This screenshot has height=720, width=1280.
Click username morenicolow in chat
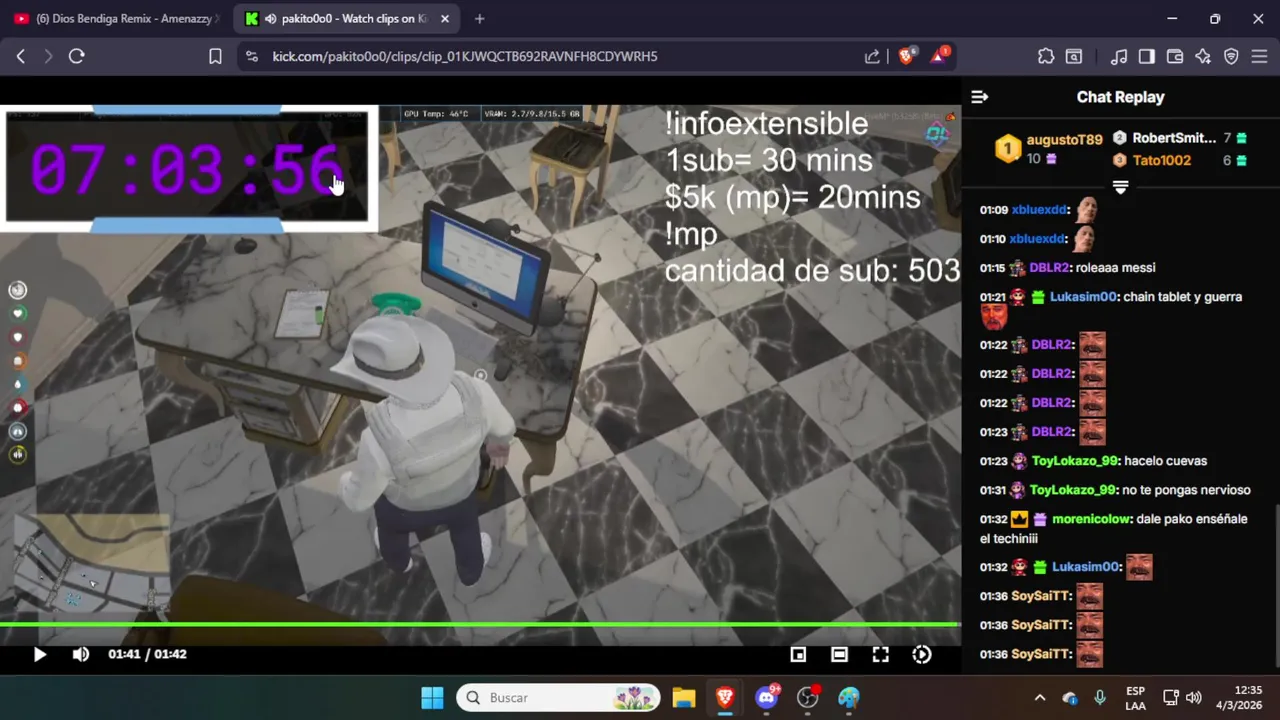(1091, 519)
